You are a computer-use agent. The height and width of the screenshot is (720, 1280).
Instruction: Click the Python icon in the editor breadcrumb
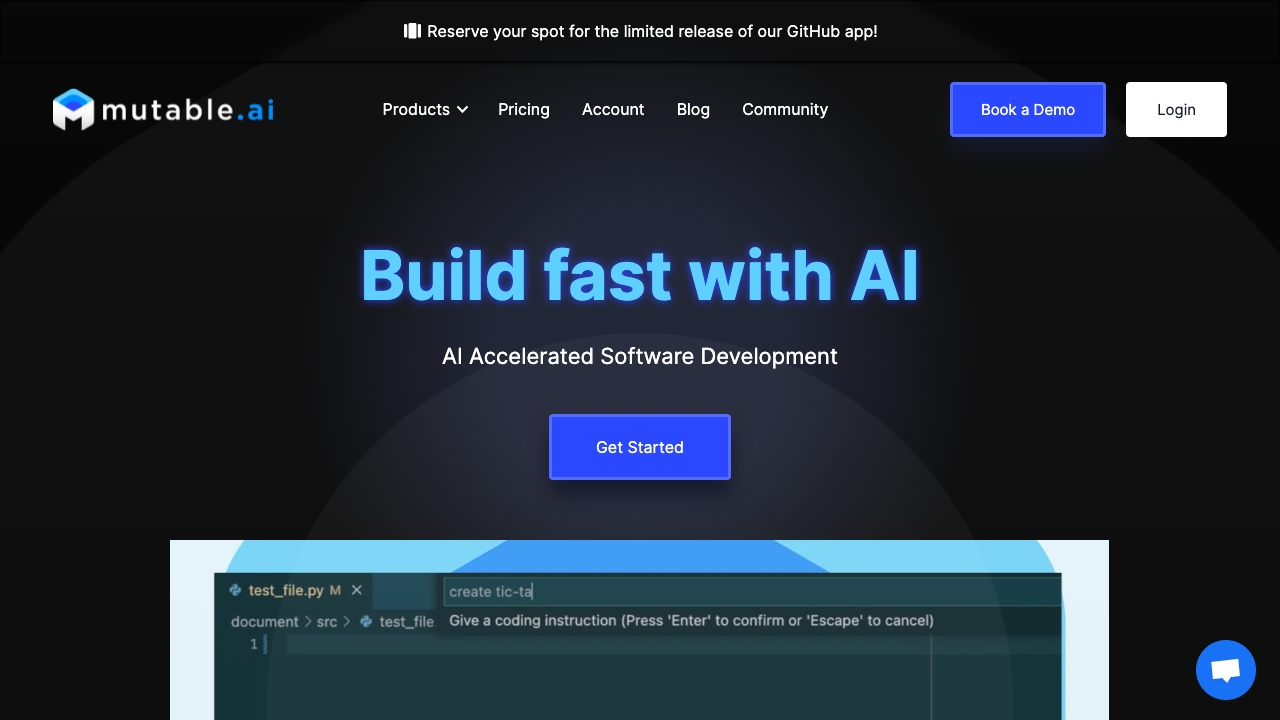pyautogui.click(x=366, y=621)
